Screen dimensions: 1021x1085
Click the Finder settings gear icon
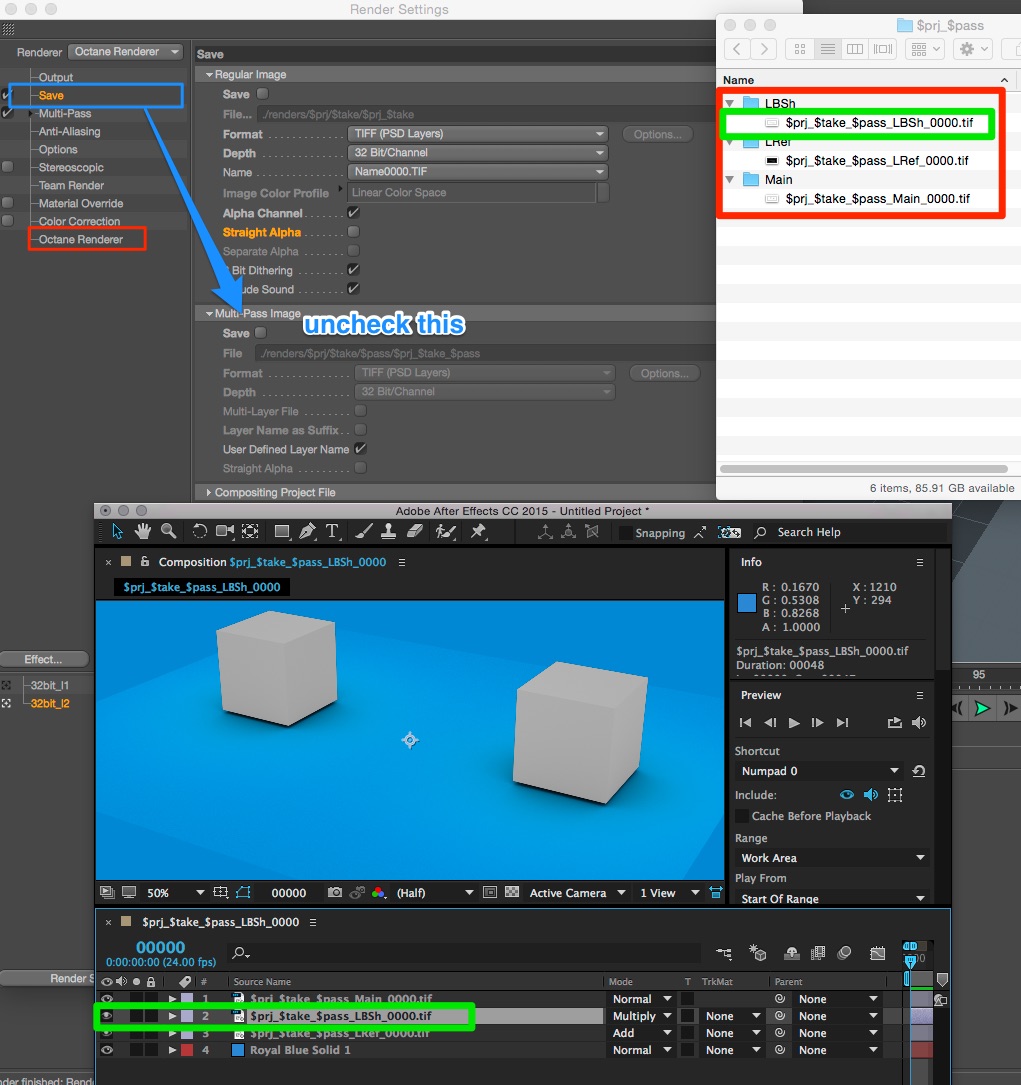coord(973,49)
